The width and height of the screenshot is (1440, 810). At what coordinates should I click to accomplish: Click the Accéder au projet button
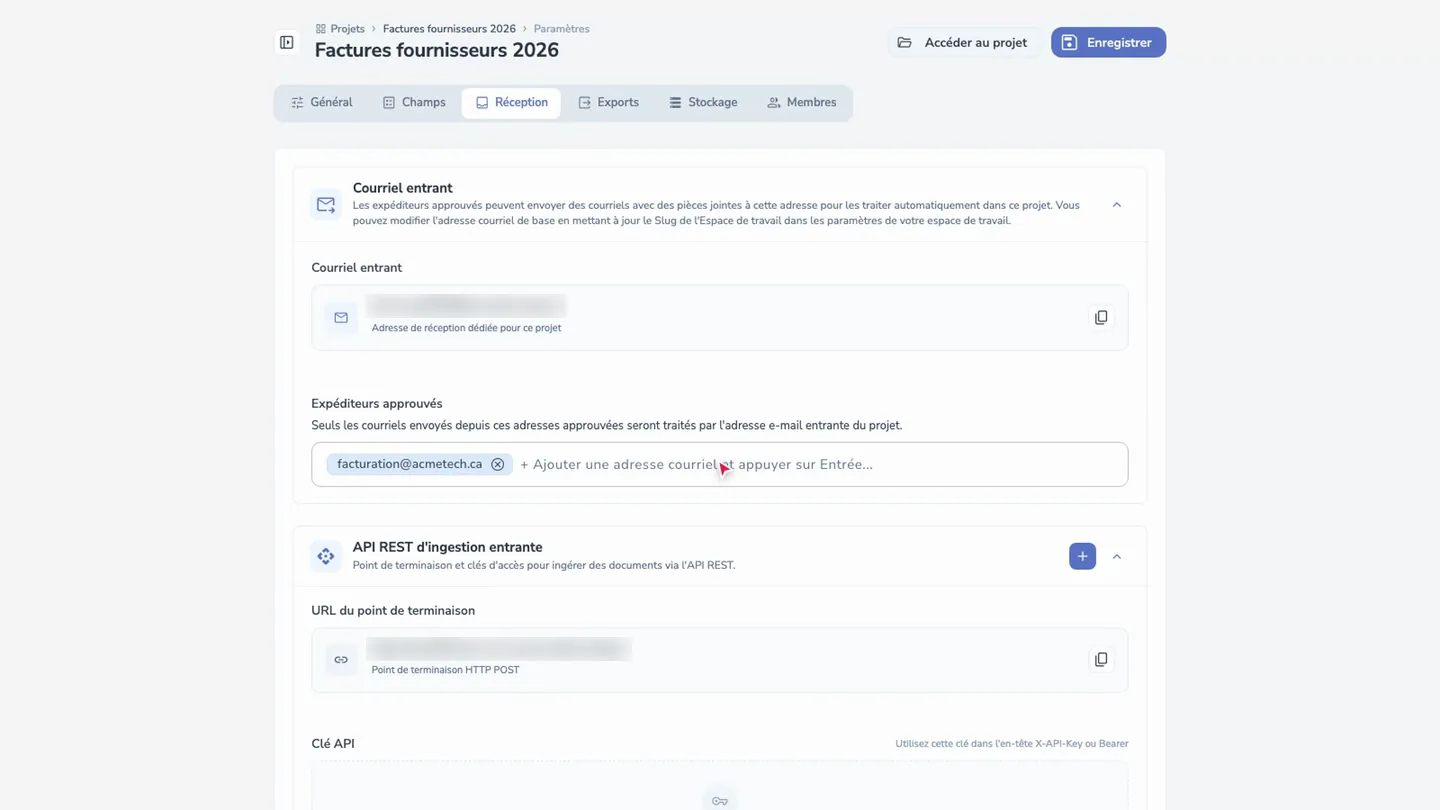pos(964,43)
